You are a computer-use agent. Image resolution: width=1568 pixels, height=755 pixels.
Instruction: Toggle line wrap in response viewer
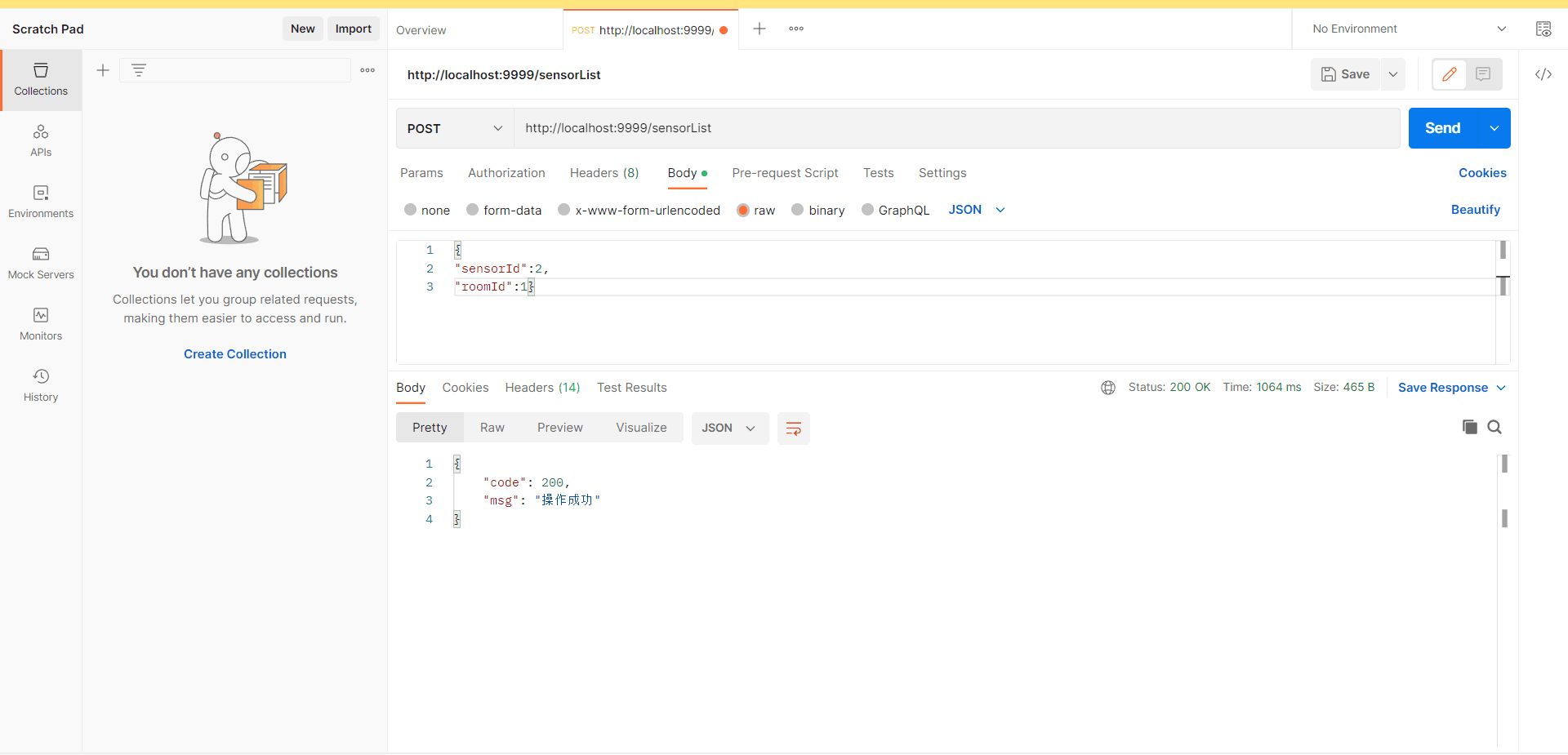click(793, 429)
